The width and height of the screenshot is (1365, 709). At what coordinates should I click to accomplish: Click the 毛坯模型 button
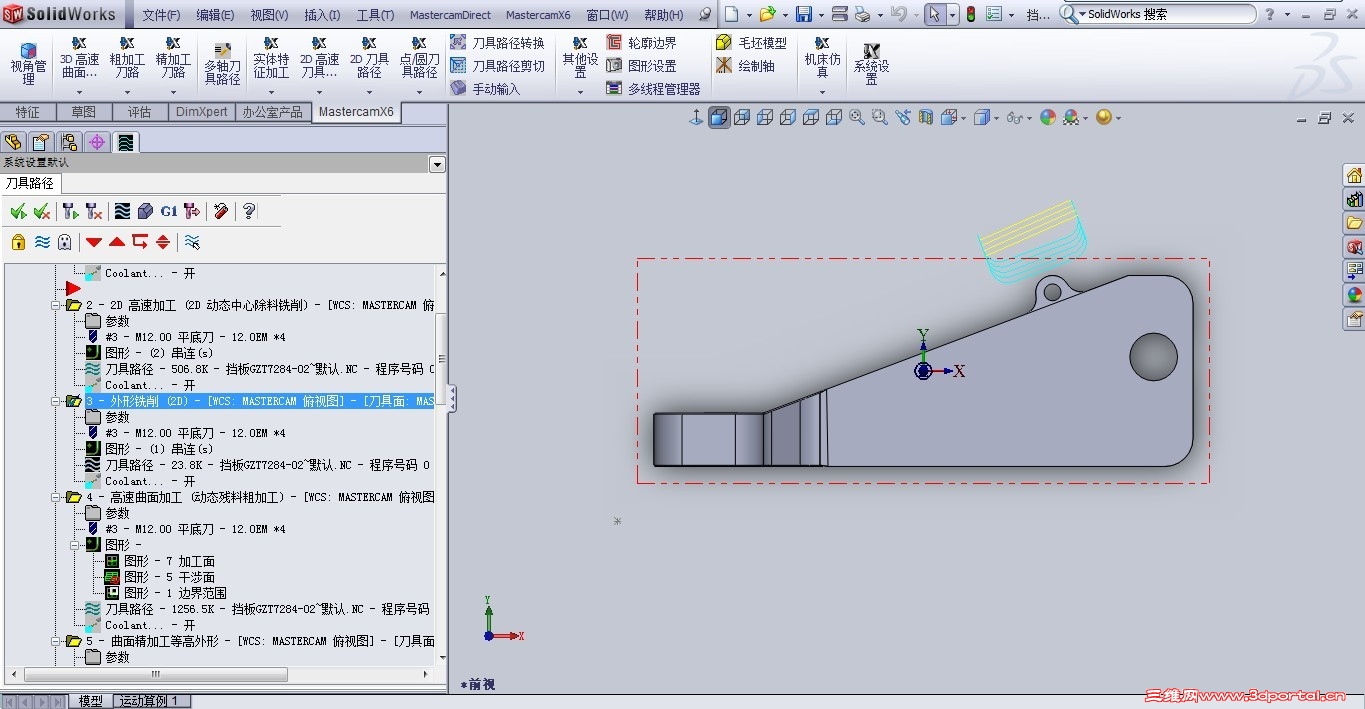tap(752, 43)
